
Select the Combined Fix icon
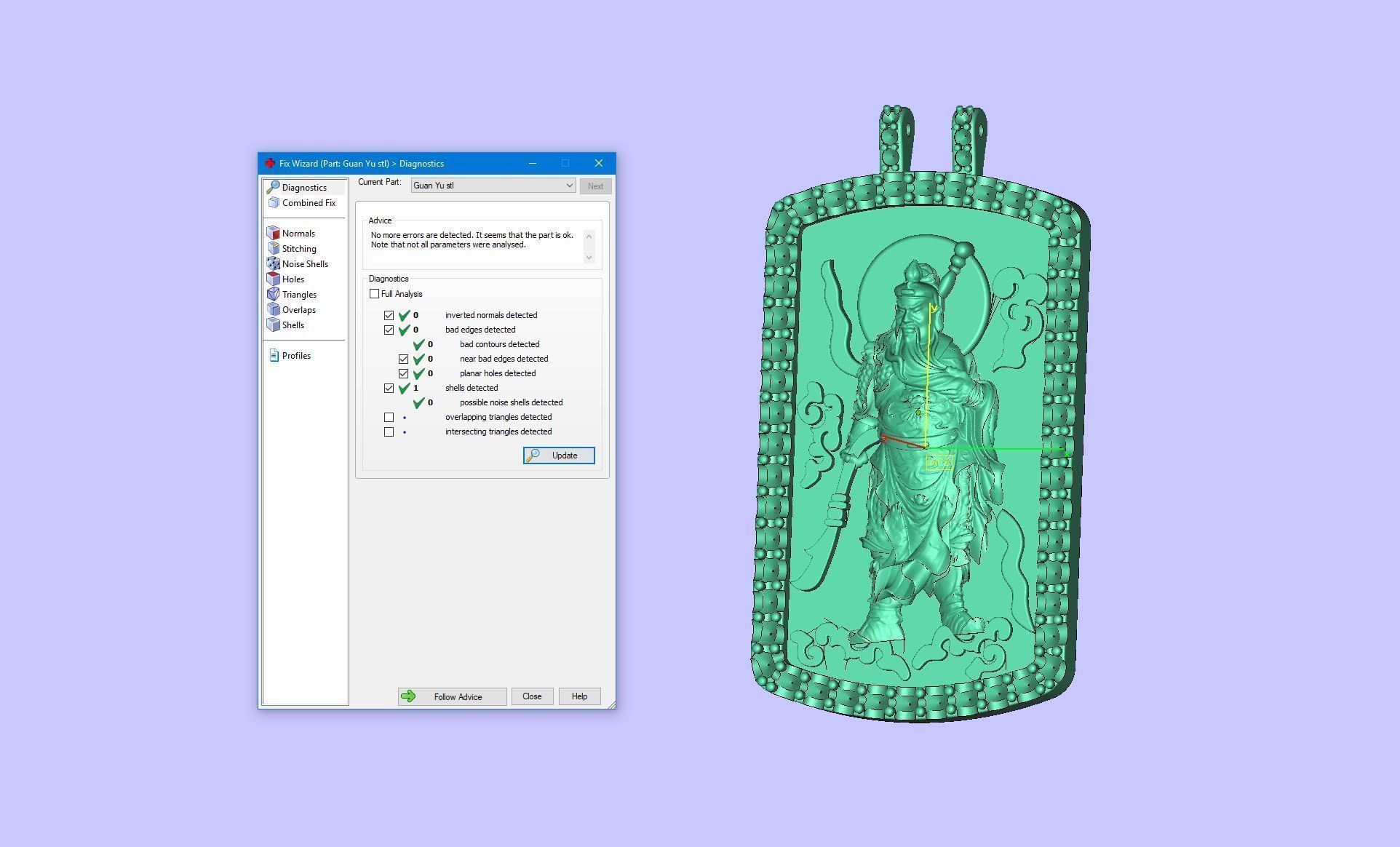[x=273, y=203]
